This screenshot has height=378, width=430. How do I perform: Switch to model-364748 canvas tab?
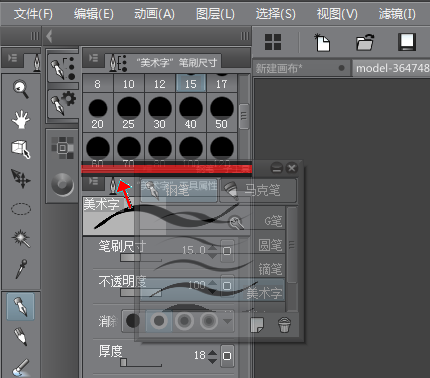point(391,68)
